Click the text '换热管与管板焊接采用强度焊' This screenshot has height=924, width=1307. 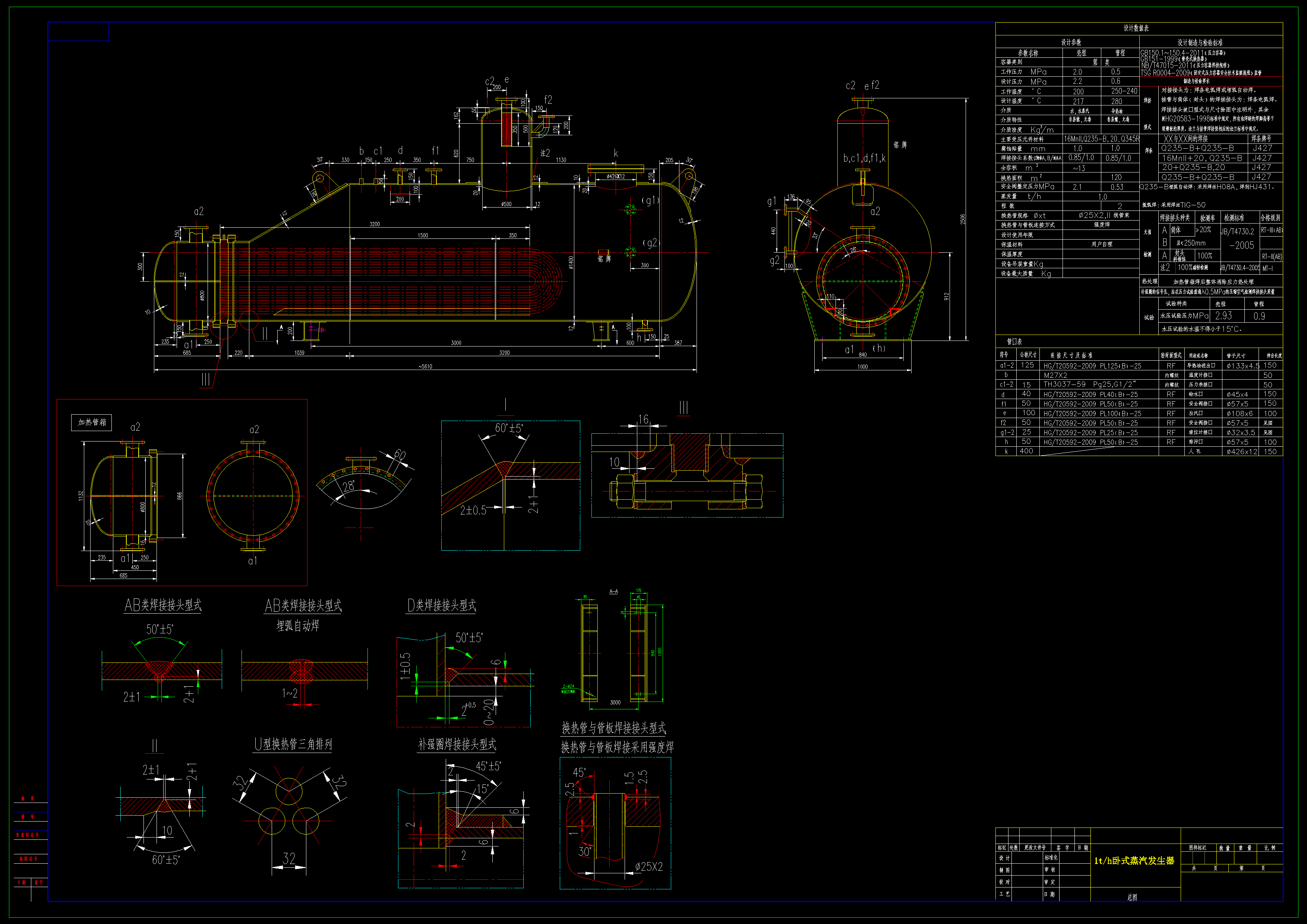click(617, 747)
